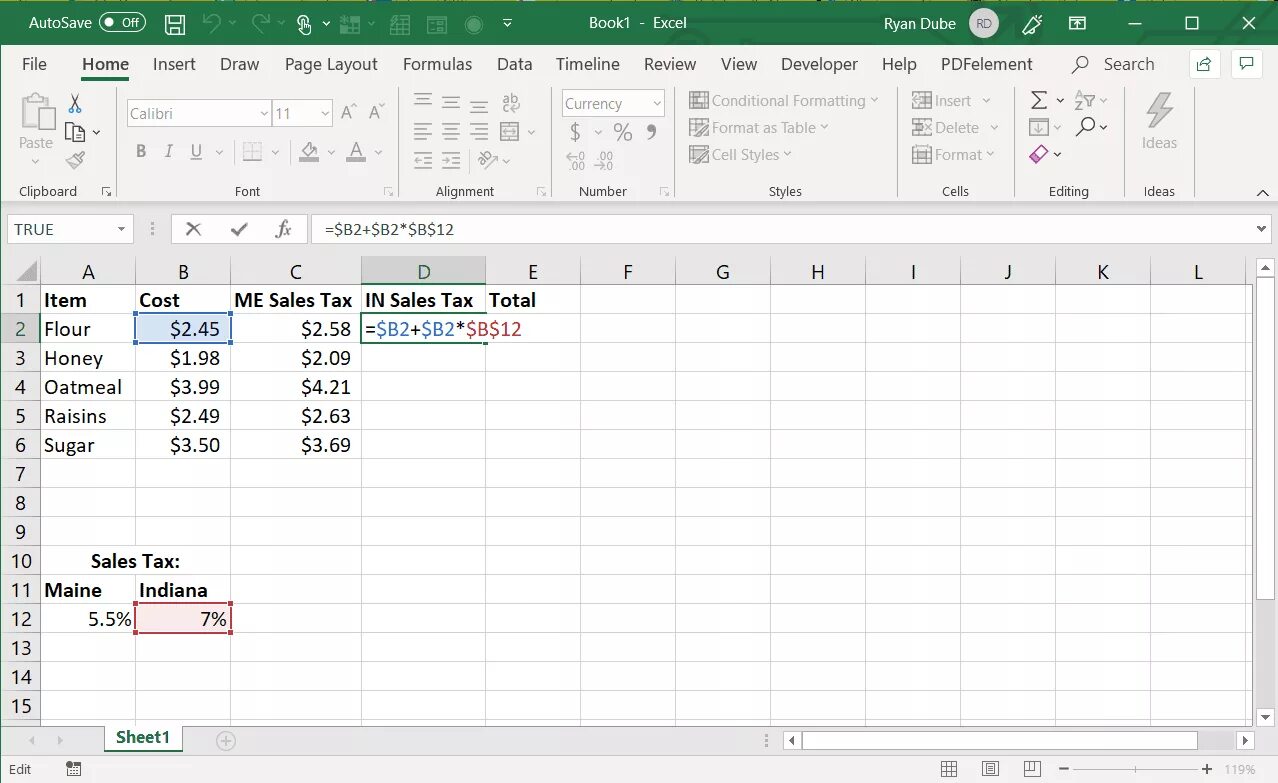Click the Center align icon
1278x783 pixels.
point(451,131)
